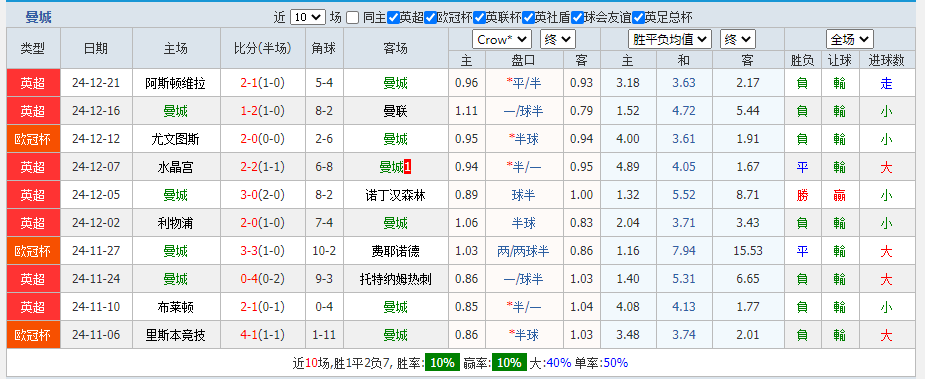Click the 角球 column header

click(x=324, y=48)
